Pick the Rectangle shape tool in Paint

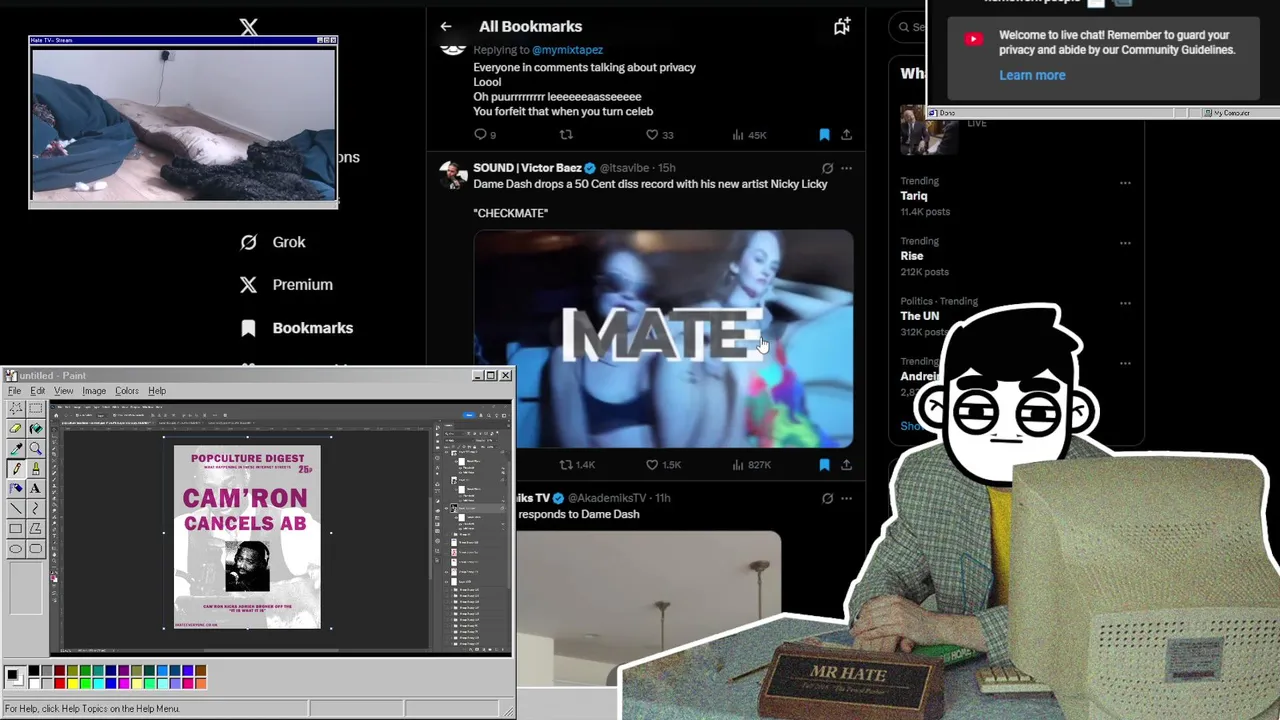coord(16,529)
